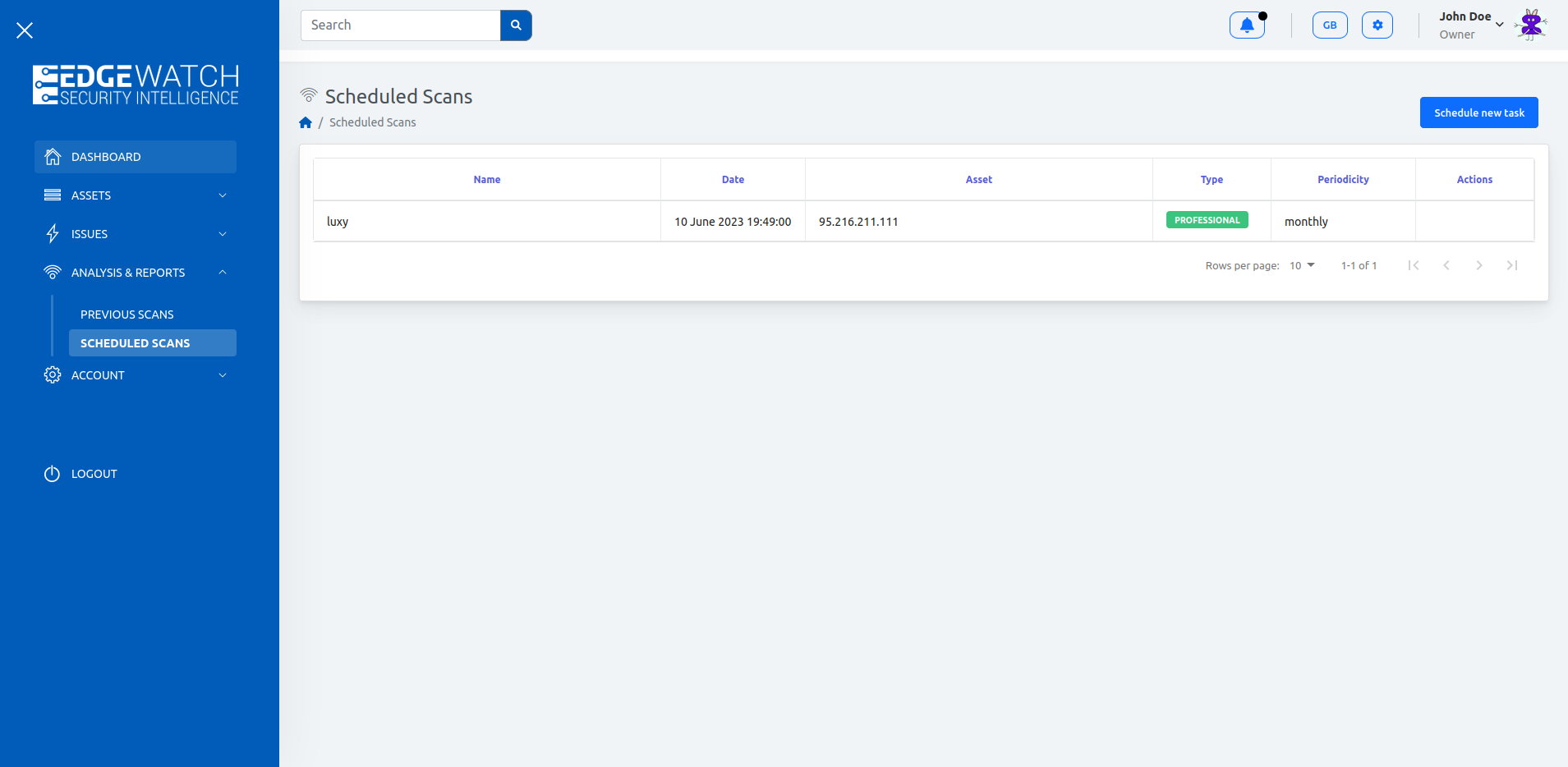Go to the last page of results
The width and height of the screenshot is (1568, 767).
coord(1512,265)
